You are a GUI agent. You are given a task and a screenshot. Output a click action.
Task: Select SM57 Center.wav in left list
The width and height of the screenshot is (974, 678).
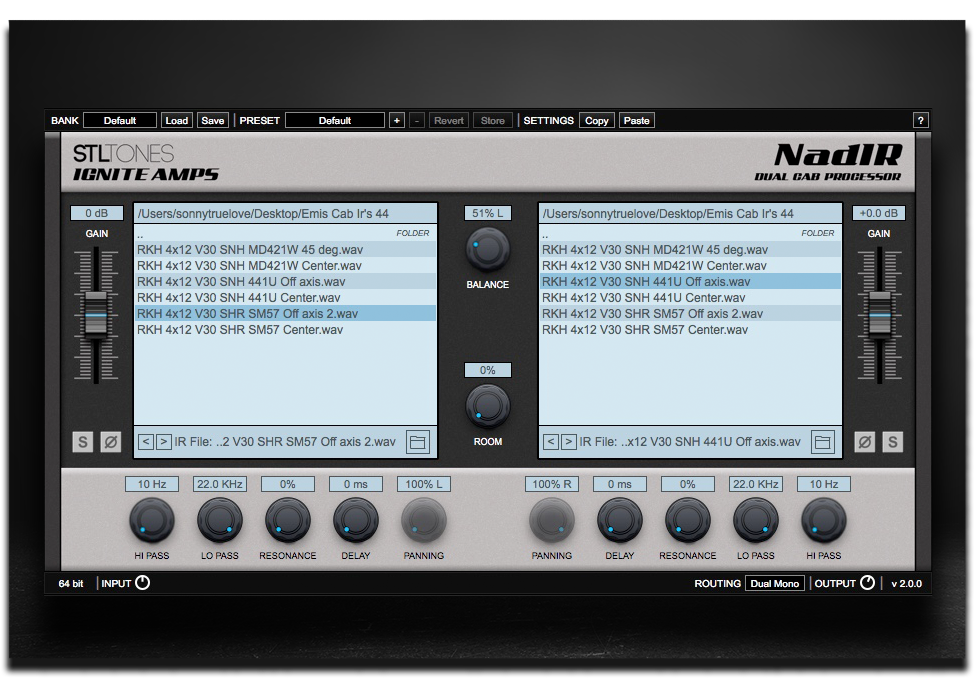240,329
